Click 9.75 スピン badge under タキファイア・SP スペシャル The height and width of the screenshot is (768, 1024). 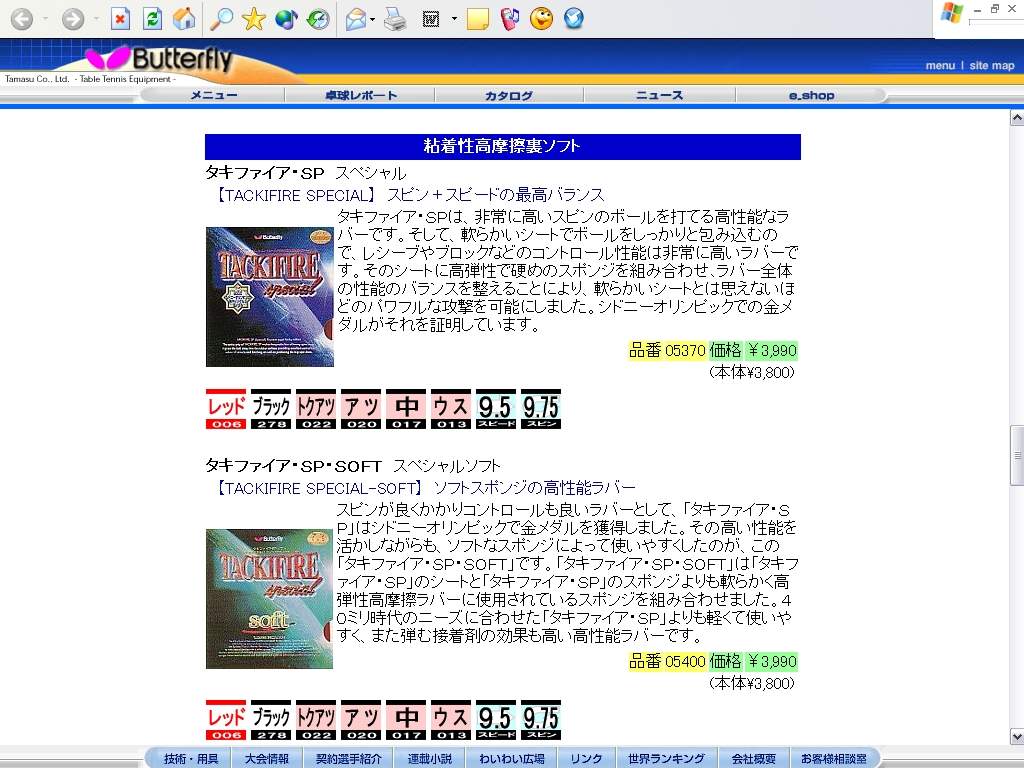coord(541,409)
